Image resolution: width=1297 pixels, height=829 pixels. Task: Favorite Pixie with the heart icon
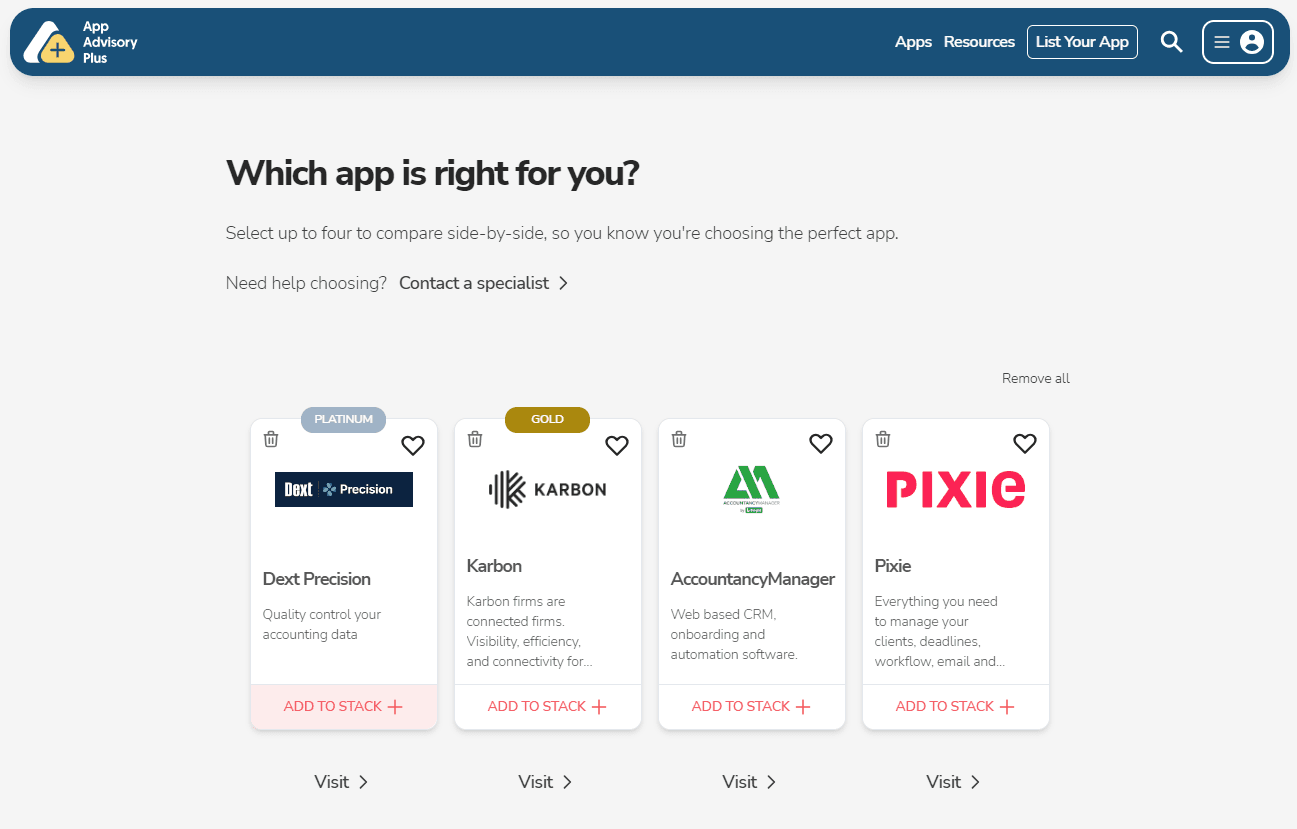[x=1025, y=445]
